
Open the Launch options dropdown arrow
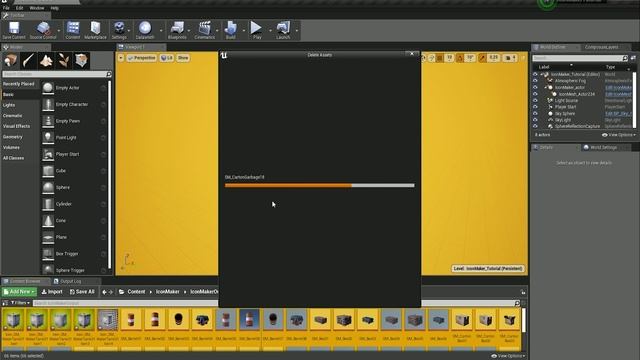pyautogui.click(x=296, y=30)
